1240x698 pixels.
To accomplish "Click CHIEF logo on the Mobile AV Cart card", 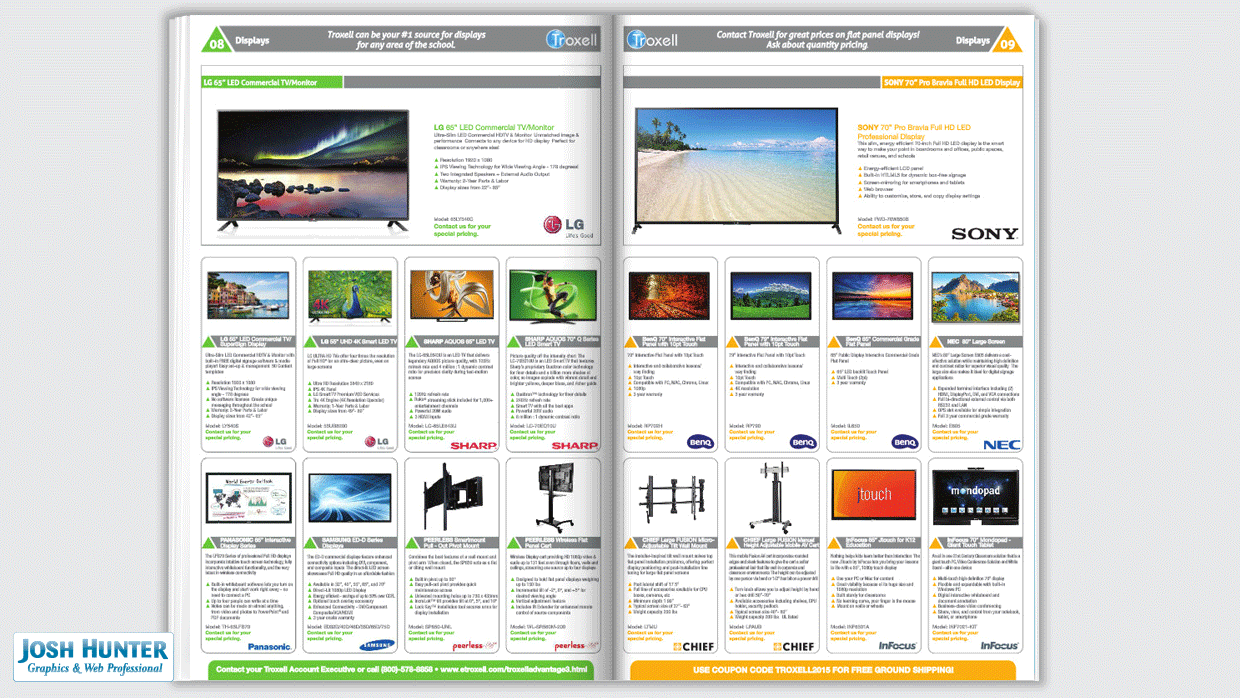I will [x=795, y=646].
